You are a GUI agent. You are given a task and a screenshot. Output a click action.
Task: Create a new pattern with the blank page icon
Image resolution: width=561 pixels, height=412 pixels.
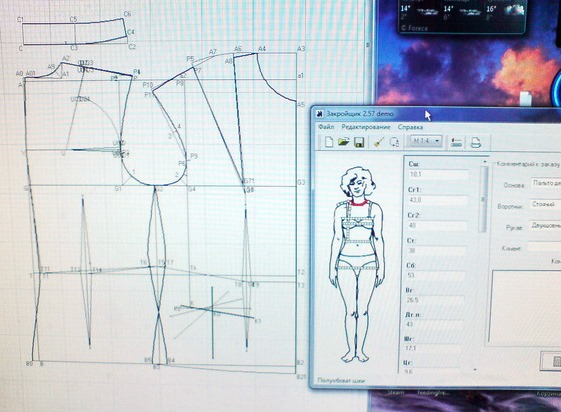328,142
